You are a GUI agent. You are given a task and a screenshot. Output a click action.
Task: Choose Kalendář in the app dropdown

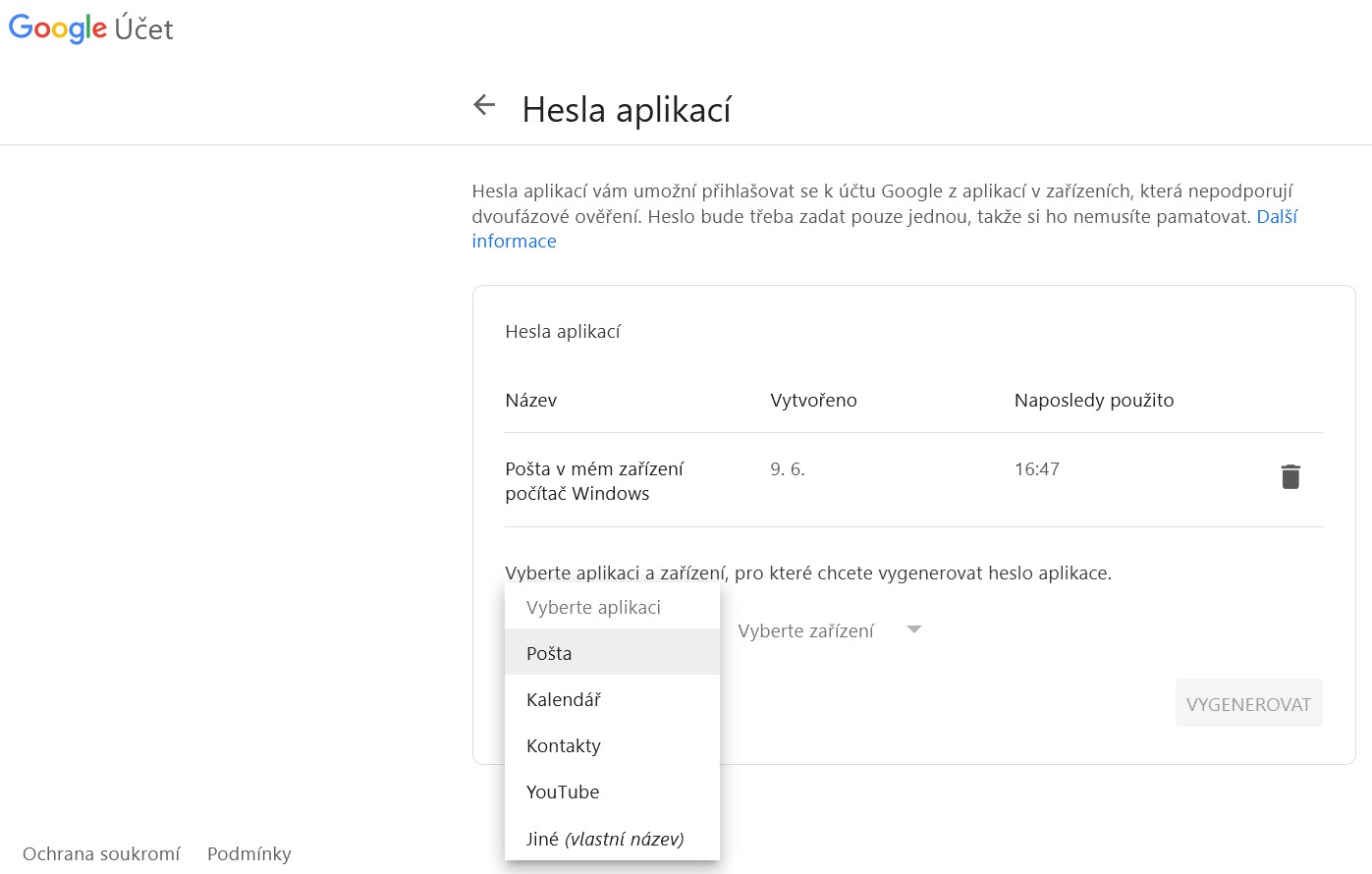564,699
